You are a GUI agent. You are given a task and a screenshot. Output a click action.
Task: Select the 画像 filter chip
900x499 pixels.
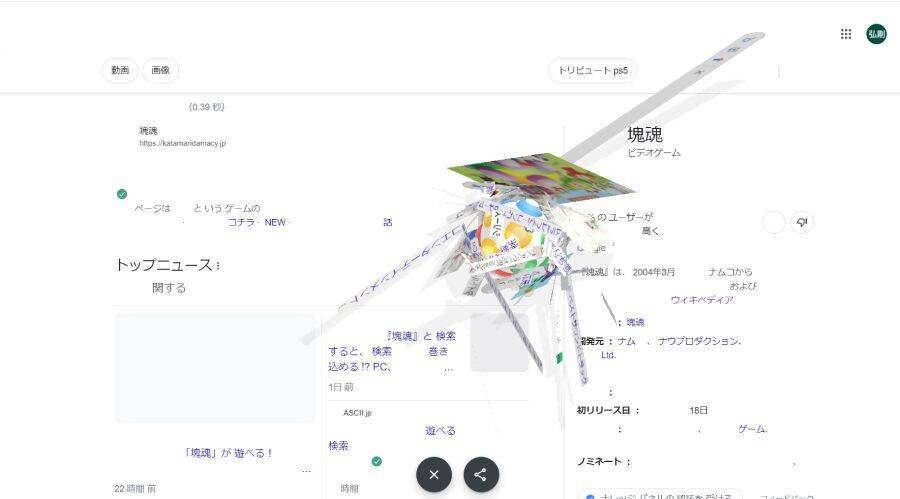click(x=160, y=70)
